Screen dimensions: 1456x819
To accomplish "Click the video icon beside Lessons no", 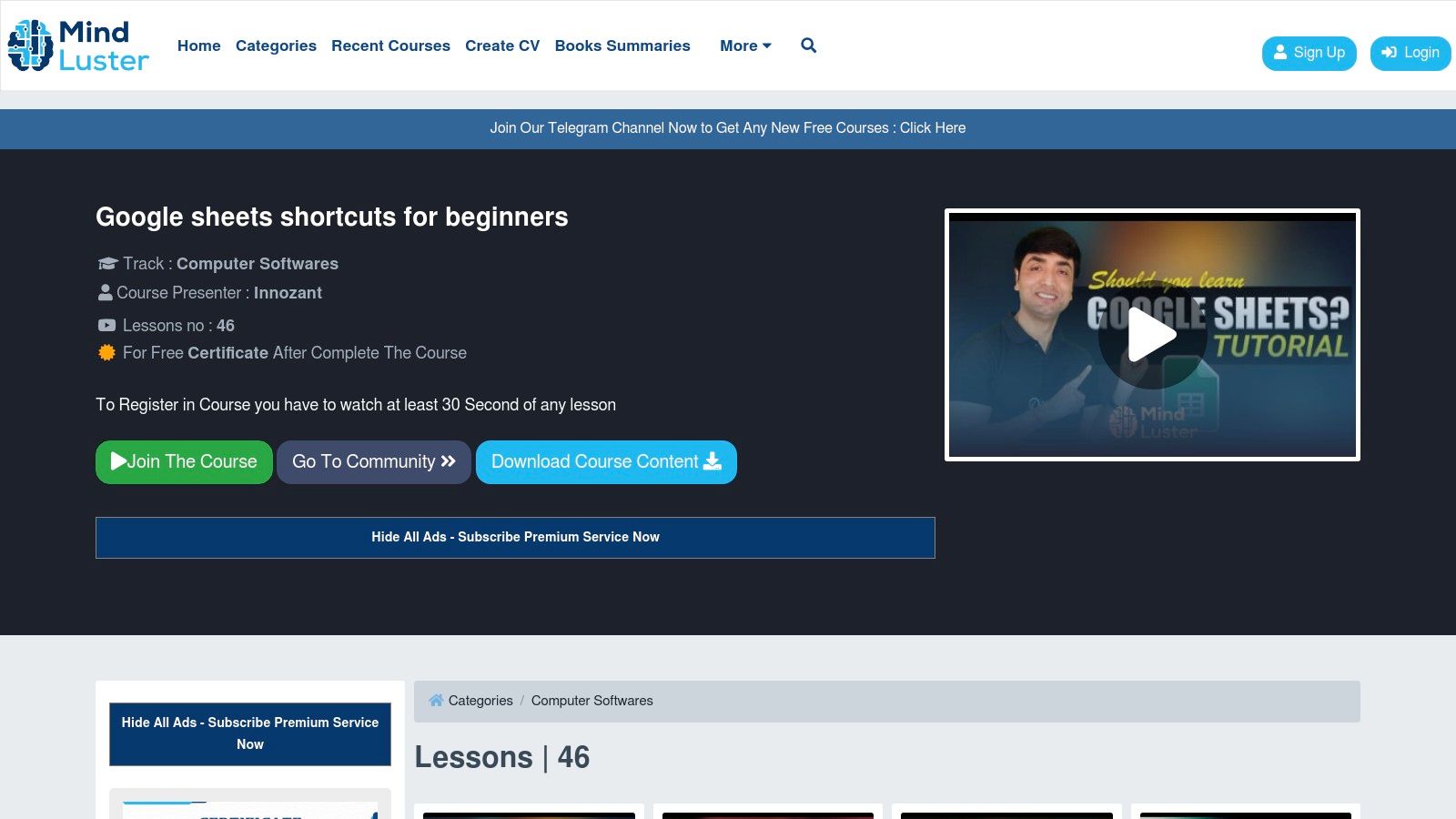I will [x=106, y=326].
